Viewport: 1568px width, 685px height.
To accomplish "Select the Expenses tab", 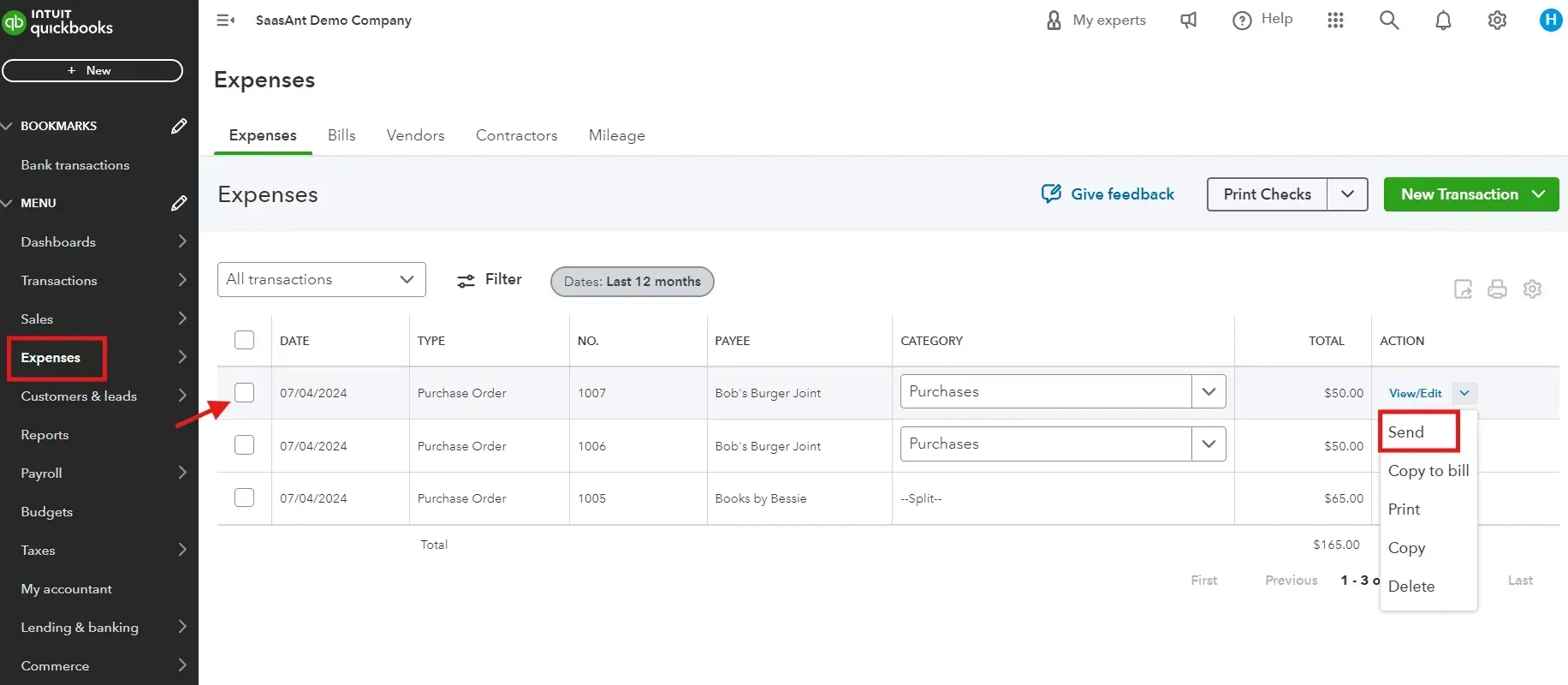I will coord(263,135).
